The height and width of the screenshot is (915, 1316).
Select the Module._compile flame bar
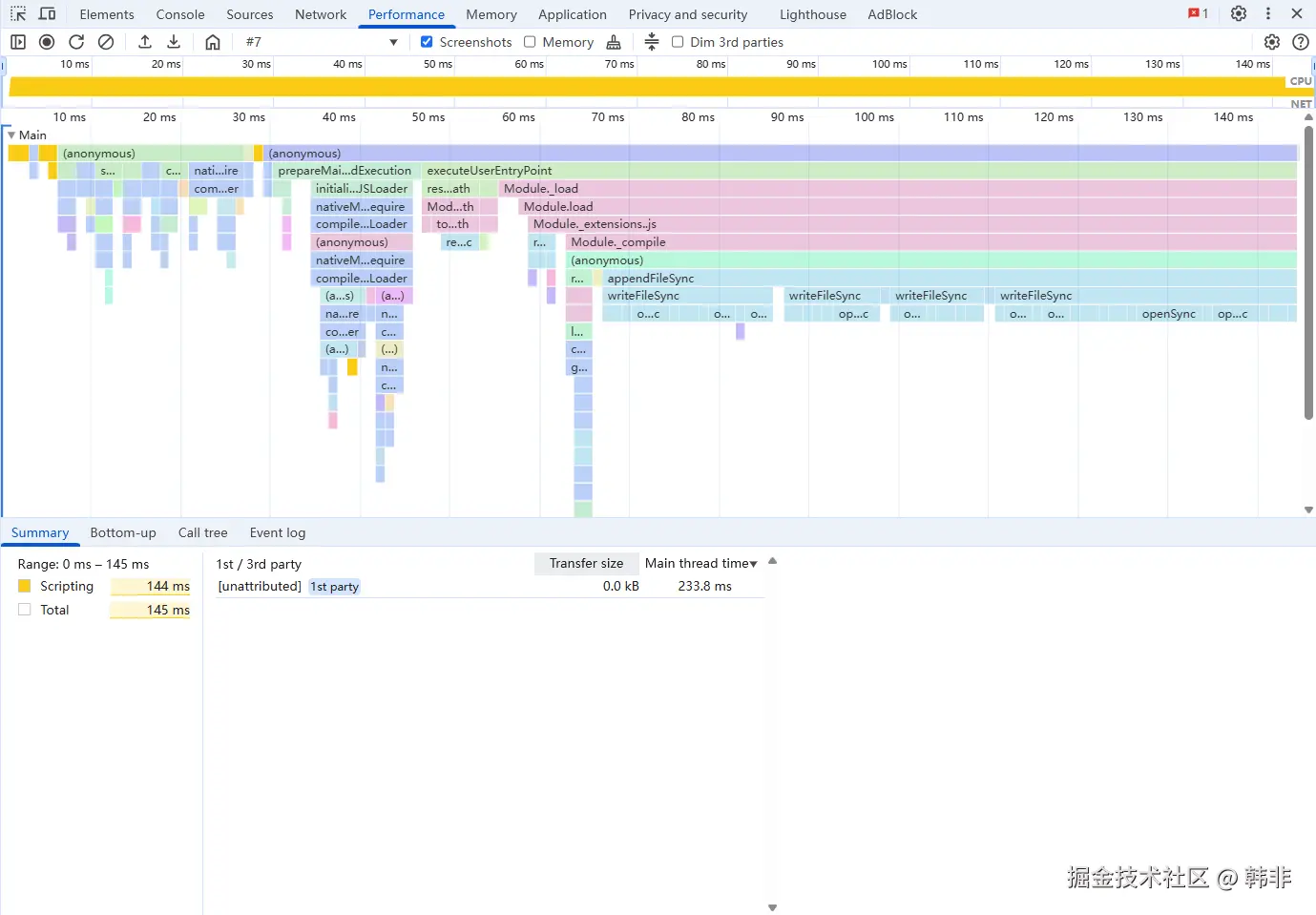click(931, 242)
